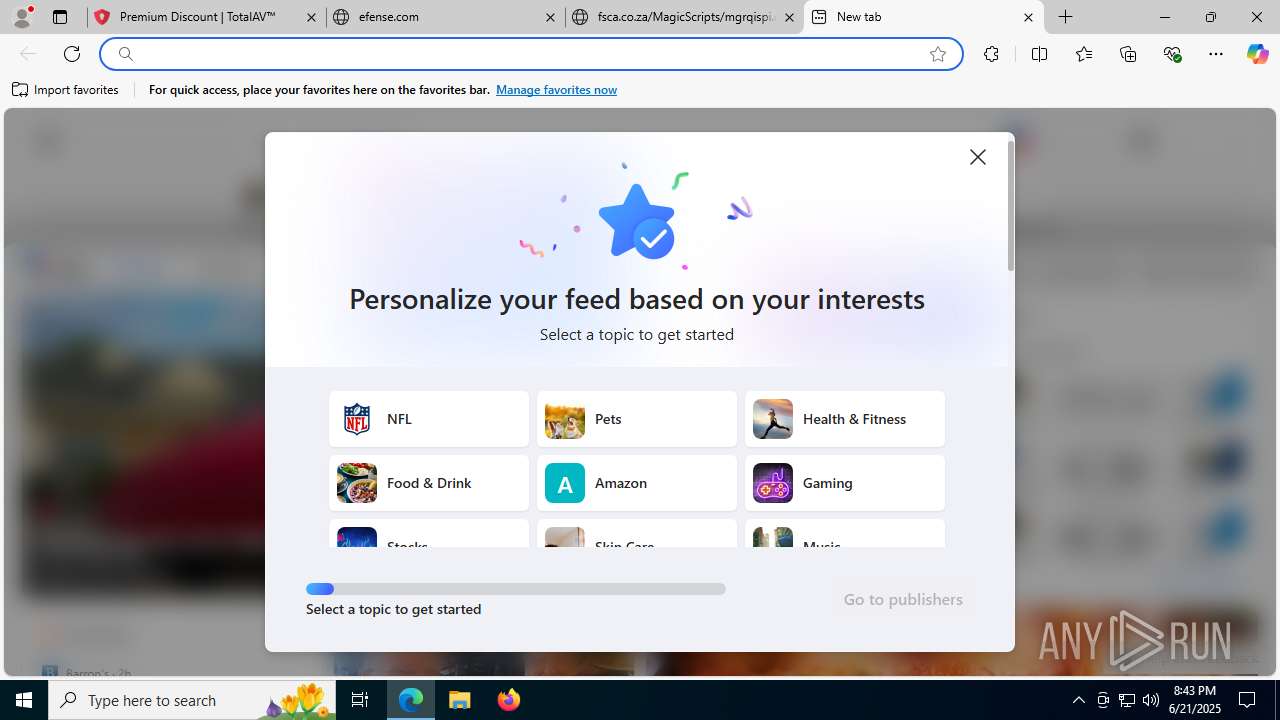Viewport: 1280px width, 720px height.
Task: Pick the Food & Drink topic
Action: point(429,483)
